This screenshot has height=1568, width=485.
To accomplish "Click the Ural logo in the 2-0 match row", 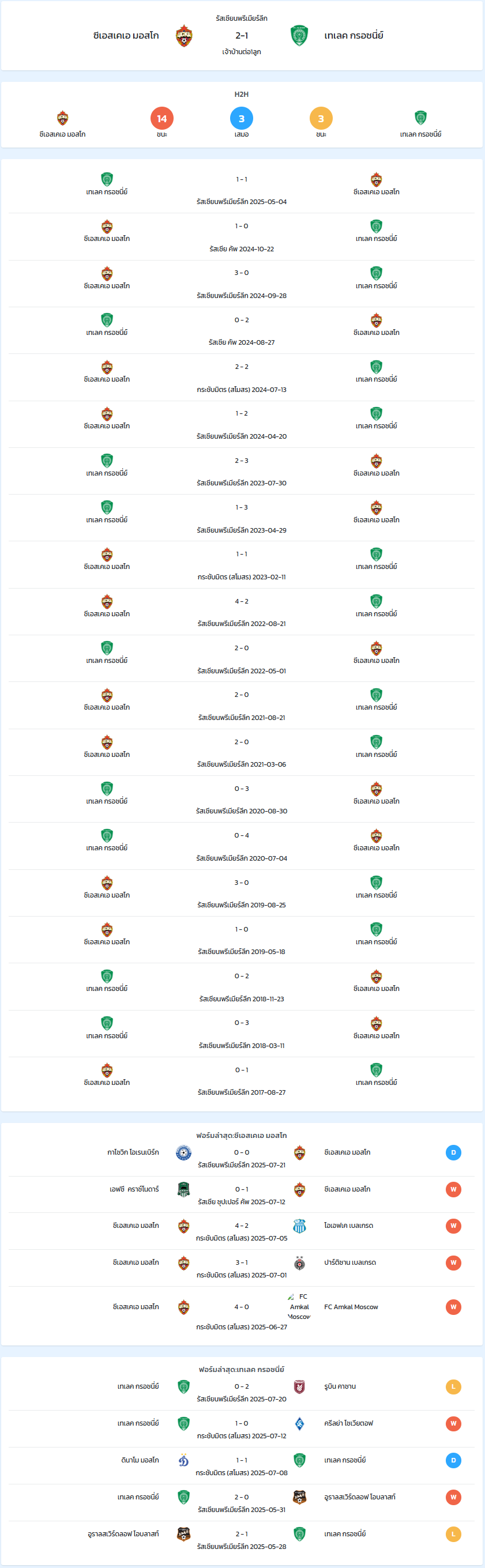I will click(x=299, y=1497).
